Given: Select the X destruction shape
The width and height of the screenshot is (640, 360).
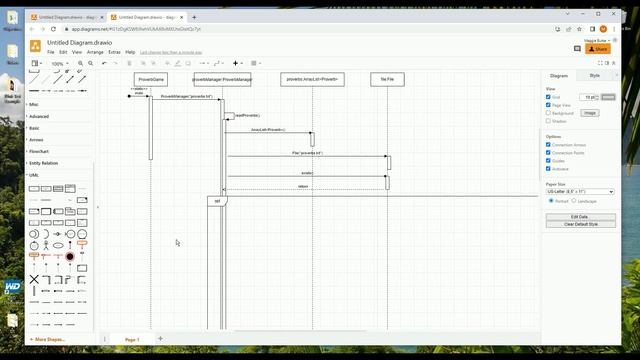Looking at the screenshot, I should pos(34,280).
